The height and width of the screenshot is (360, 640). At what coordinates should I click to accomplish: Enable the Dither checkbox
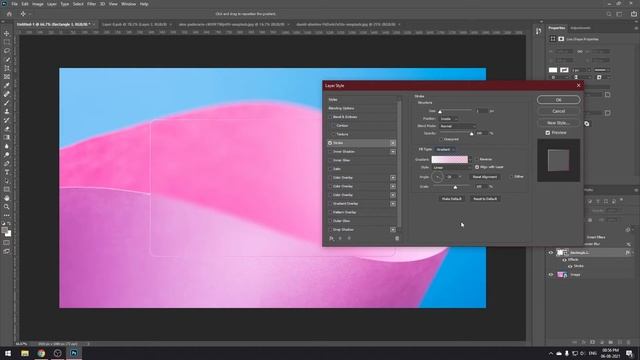click(x=511, y=177)
